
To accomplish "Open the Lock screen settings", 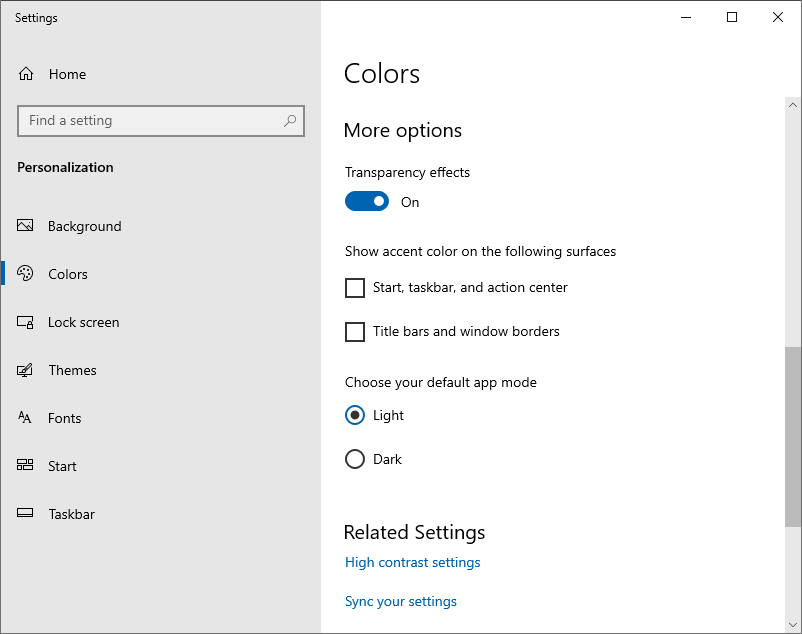I will tap(84, 322).
